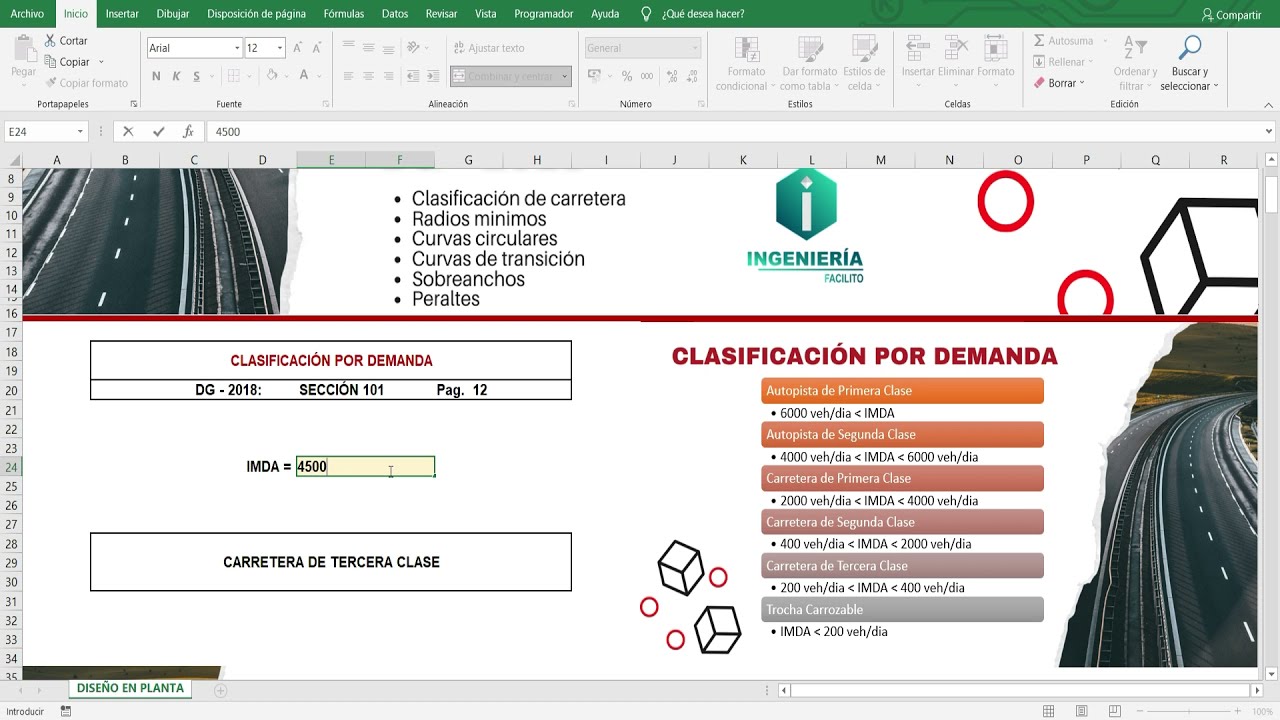Switch to Normal view in status bar
Image resolution: width=1280 pixels, height=720 pixels.
pos(1048,711)
